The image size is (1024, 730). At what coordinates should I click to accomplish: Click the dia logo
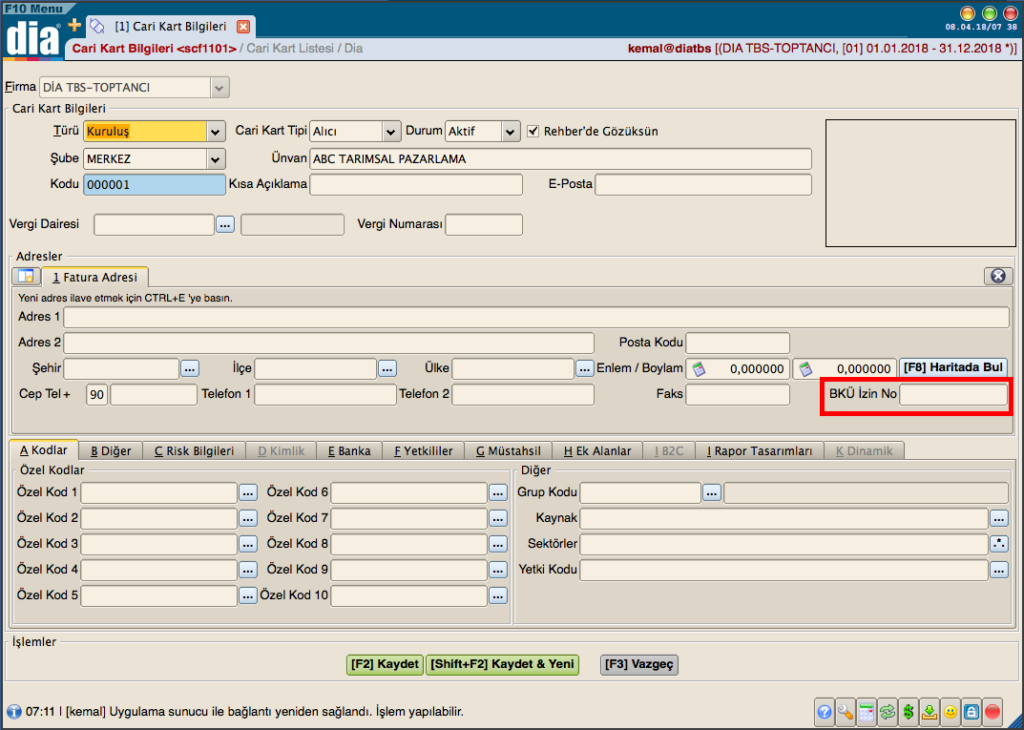(x=32, y=38)
